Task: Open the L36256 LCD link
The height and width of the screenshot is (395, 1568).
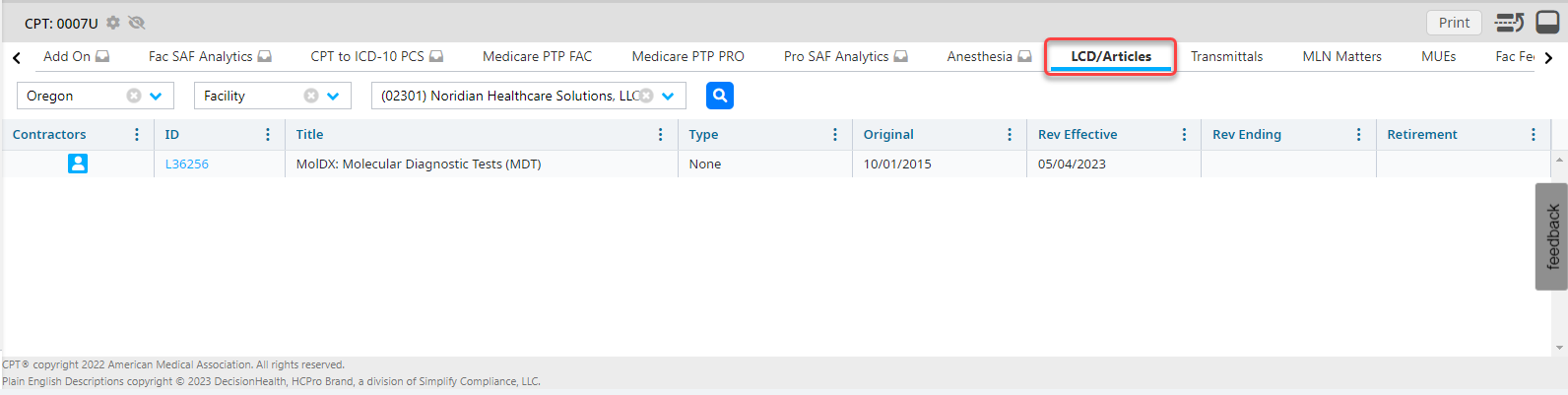Action: (x=187, y=165)
